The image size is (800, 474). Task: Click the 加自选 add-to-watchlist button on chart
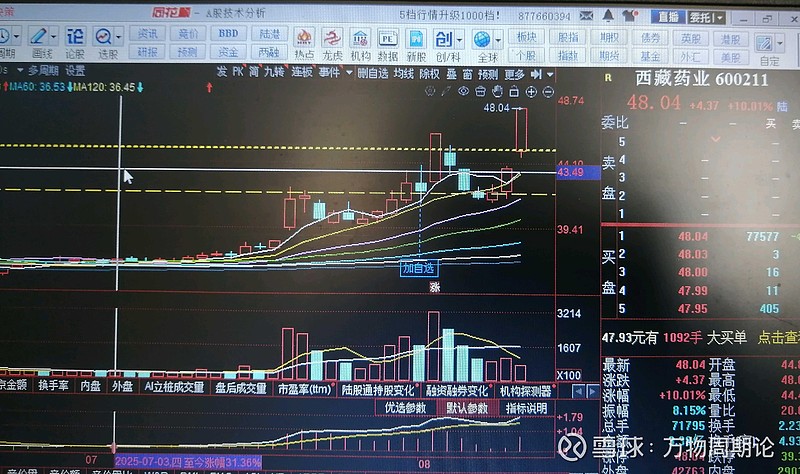pyautogui.click(x=418, y=268)
